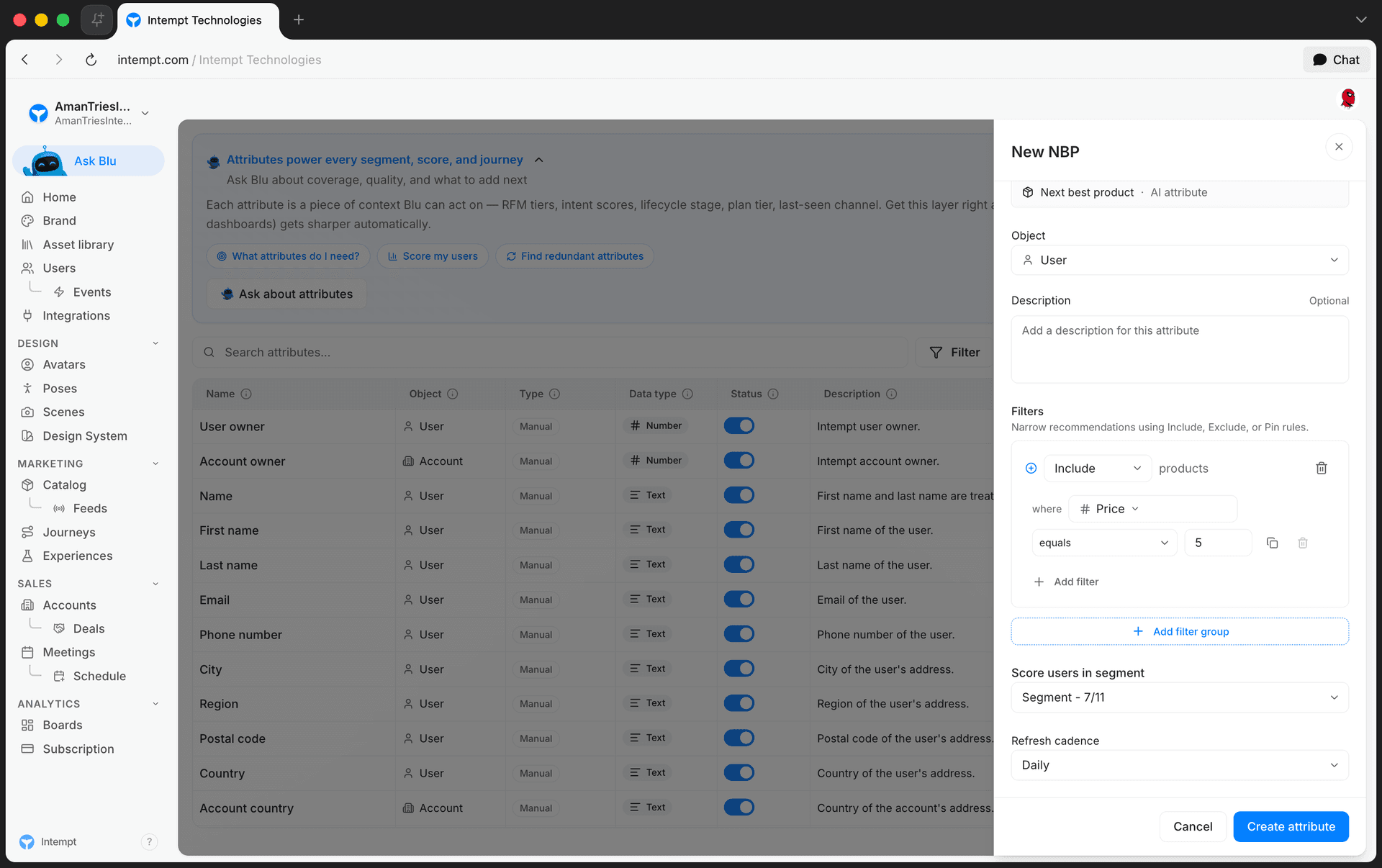This screenshot has width=1382, height=868.
Task: Click the blue plus circle beside Include
Action: click(1031, 469)
